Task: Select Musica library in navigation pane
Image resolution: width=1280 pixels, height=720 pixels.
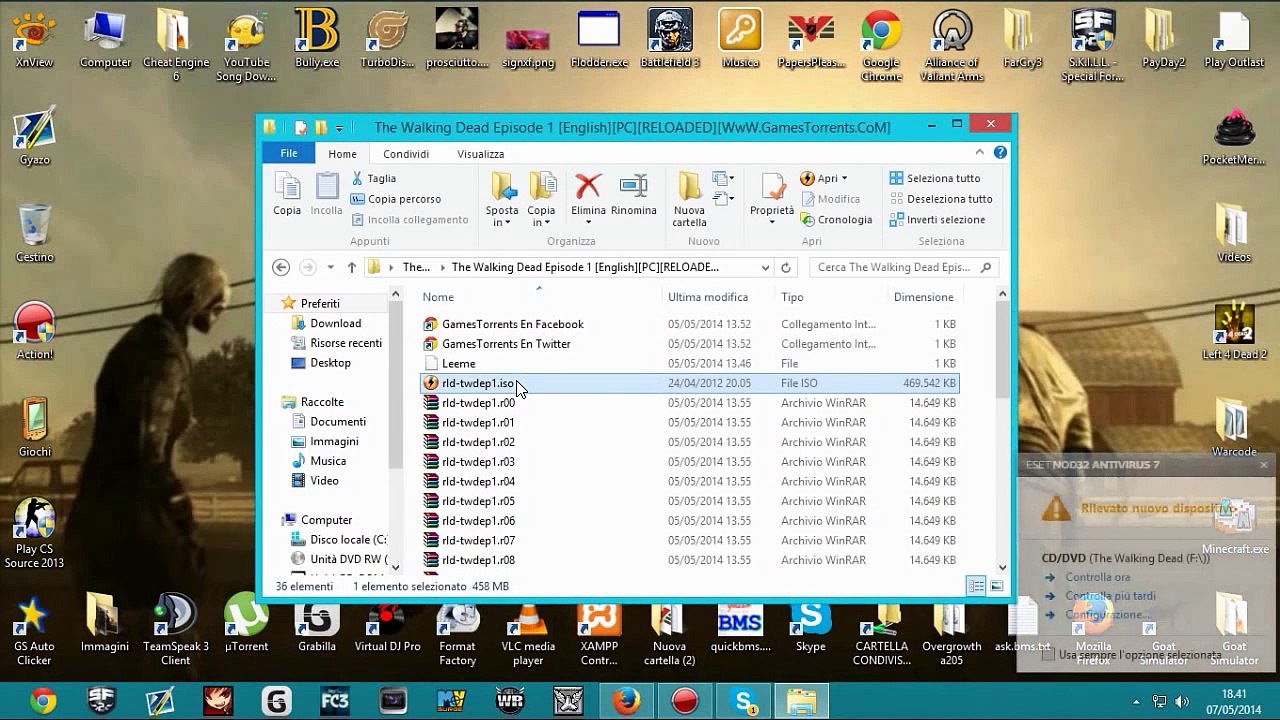Action: [328, 461]
